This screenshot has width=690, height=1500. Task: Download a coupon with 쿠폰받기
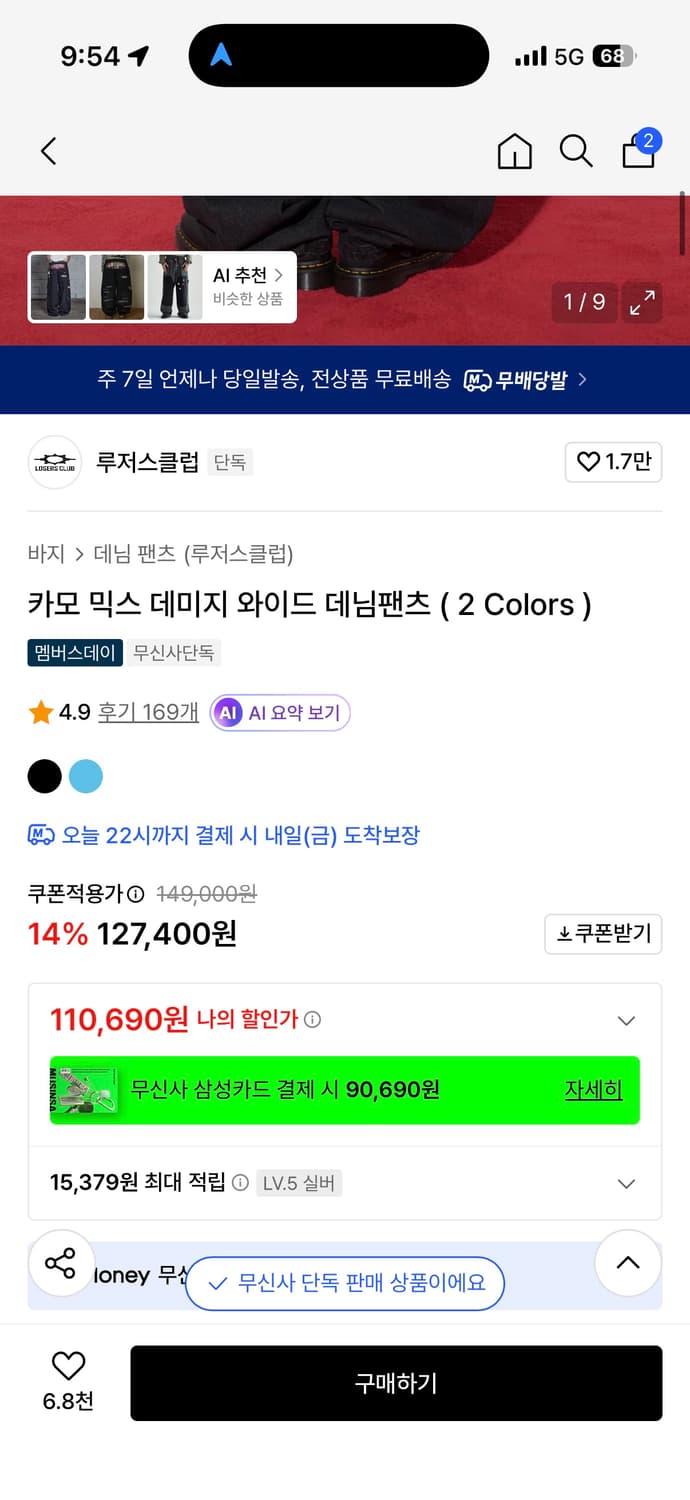(603, 934)
